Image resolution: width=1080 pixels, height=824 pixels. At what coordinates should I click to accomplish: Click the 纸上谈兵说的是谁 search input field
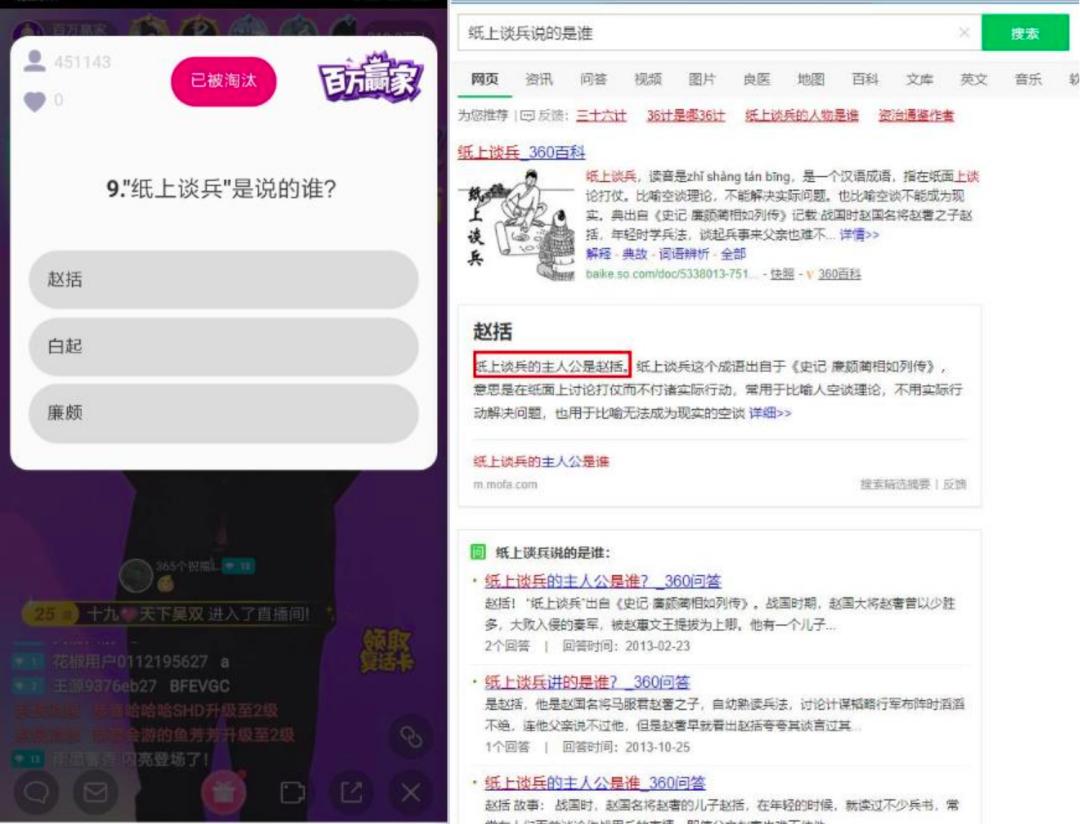[650, 32]
